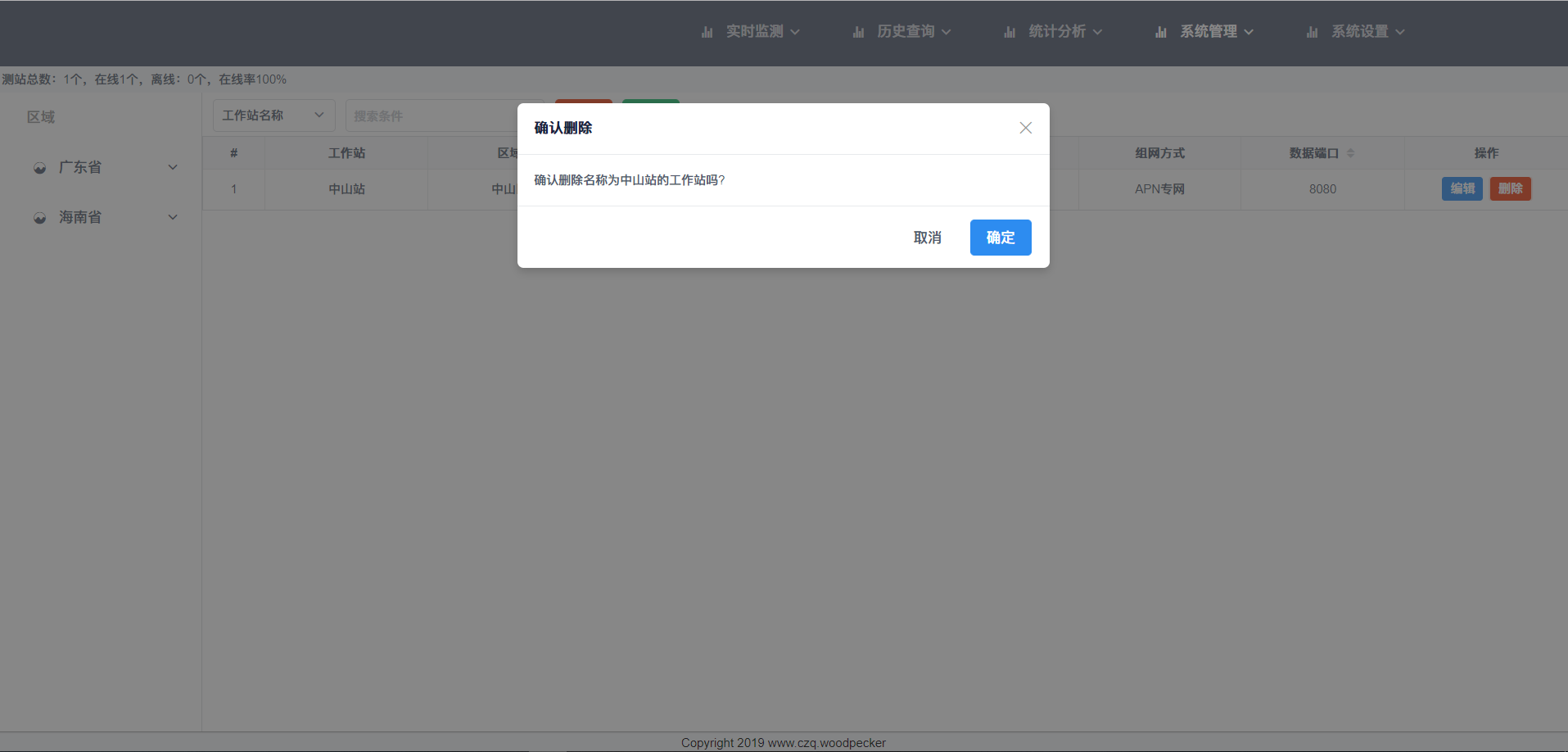Click the dialog message about 中山站
The image size is (1568, 752).
coord(630,180)
